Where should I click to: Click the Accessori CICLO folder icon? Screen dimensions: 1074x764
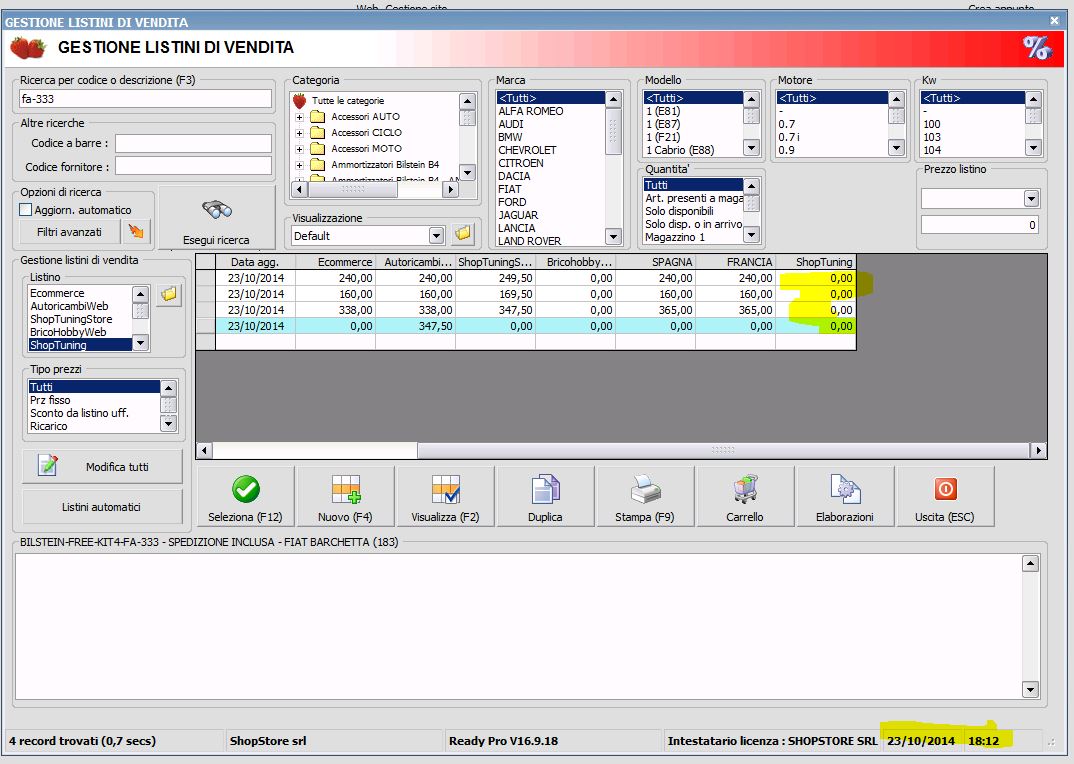(x=317, y=132)
